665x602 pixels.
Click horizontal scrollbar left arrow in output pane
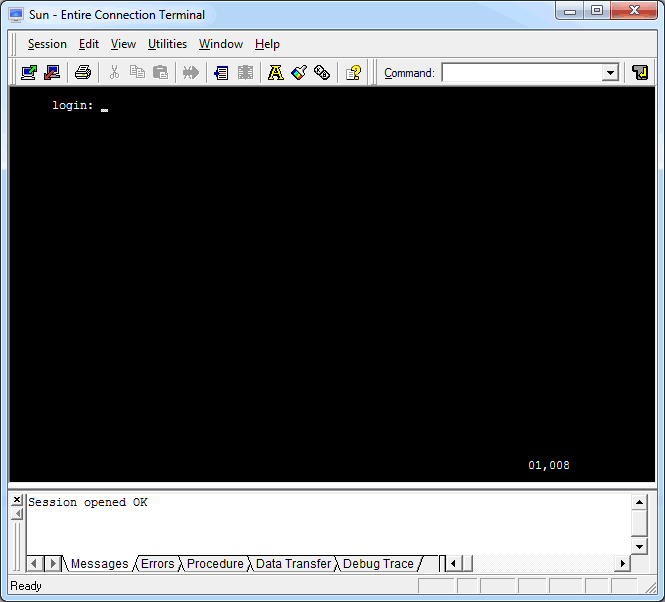(x=453, y=564)
